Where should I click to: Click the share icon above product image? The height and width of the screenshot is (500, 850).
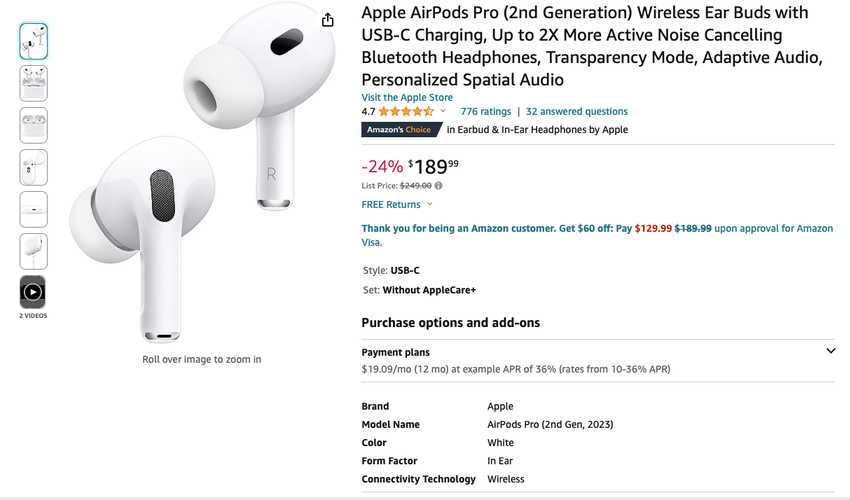pyautogui.click(x=328, y=20)
